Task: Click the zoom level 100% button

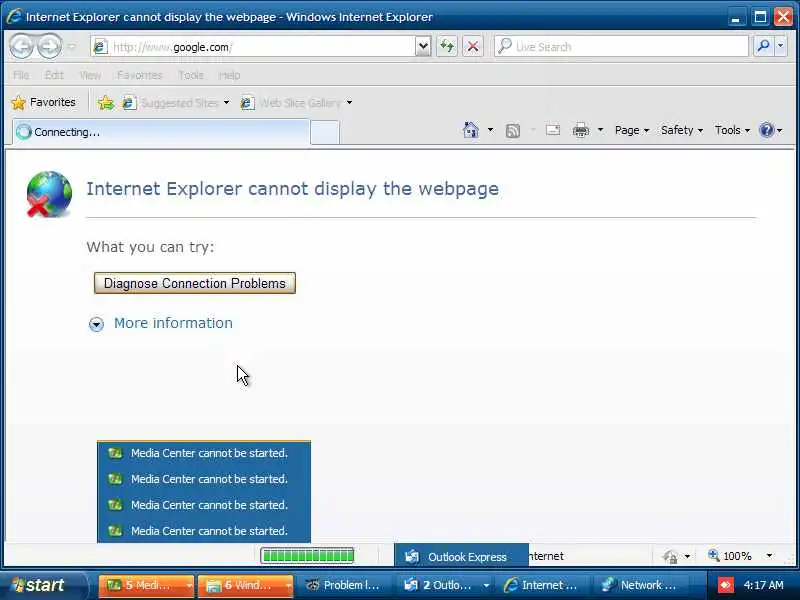Action: tap(730, 556)
